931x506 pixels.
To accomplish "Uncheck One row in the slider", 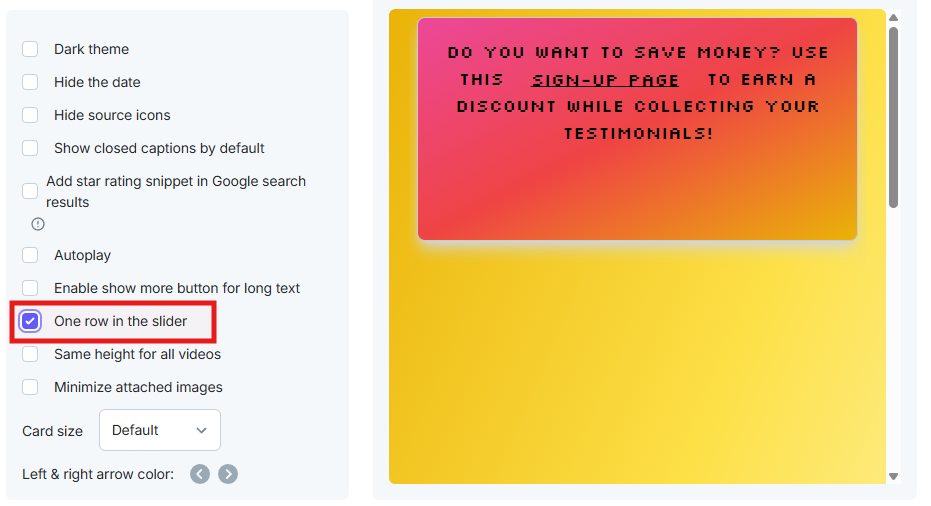I will click(x=30, y=321).
